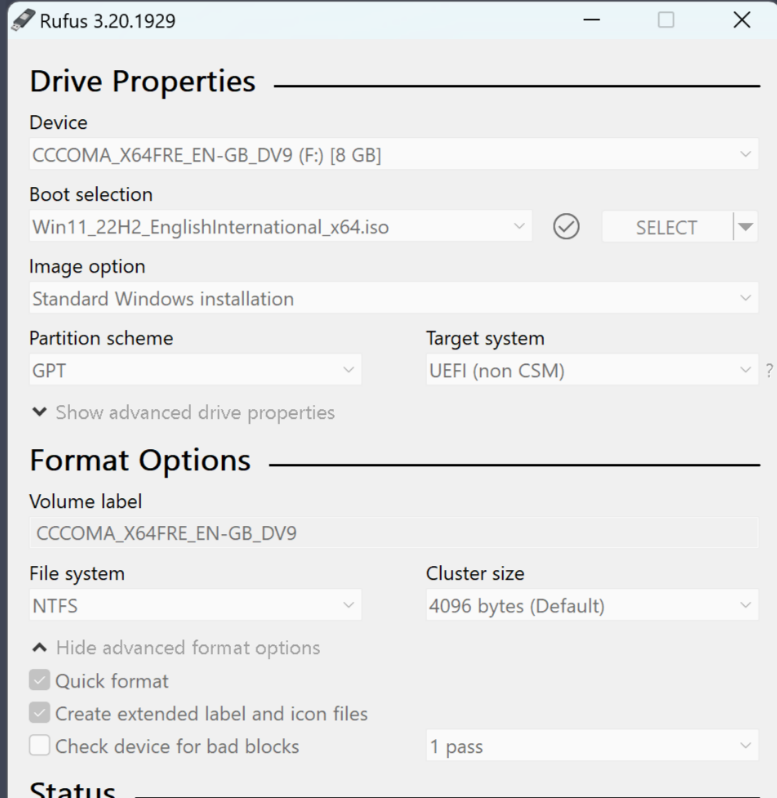Collapse Hide advanced format options

pyautogui.click(x=177, y=648)
